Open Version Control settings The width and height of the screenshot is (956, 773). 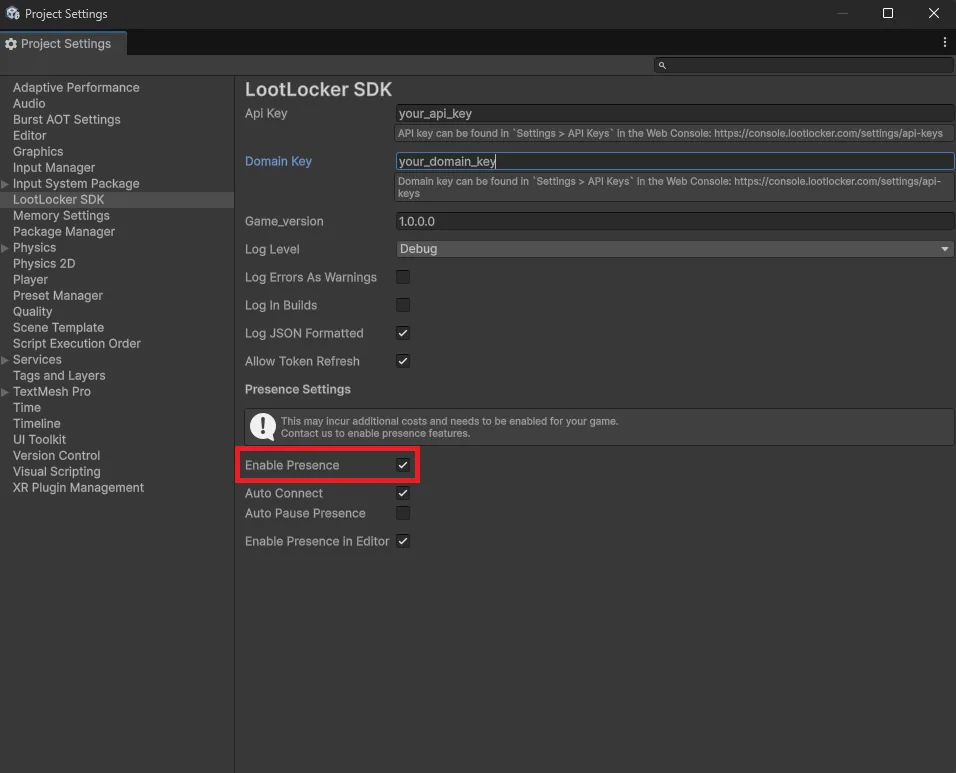click(56, 455)
